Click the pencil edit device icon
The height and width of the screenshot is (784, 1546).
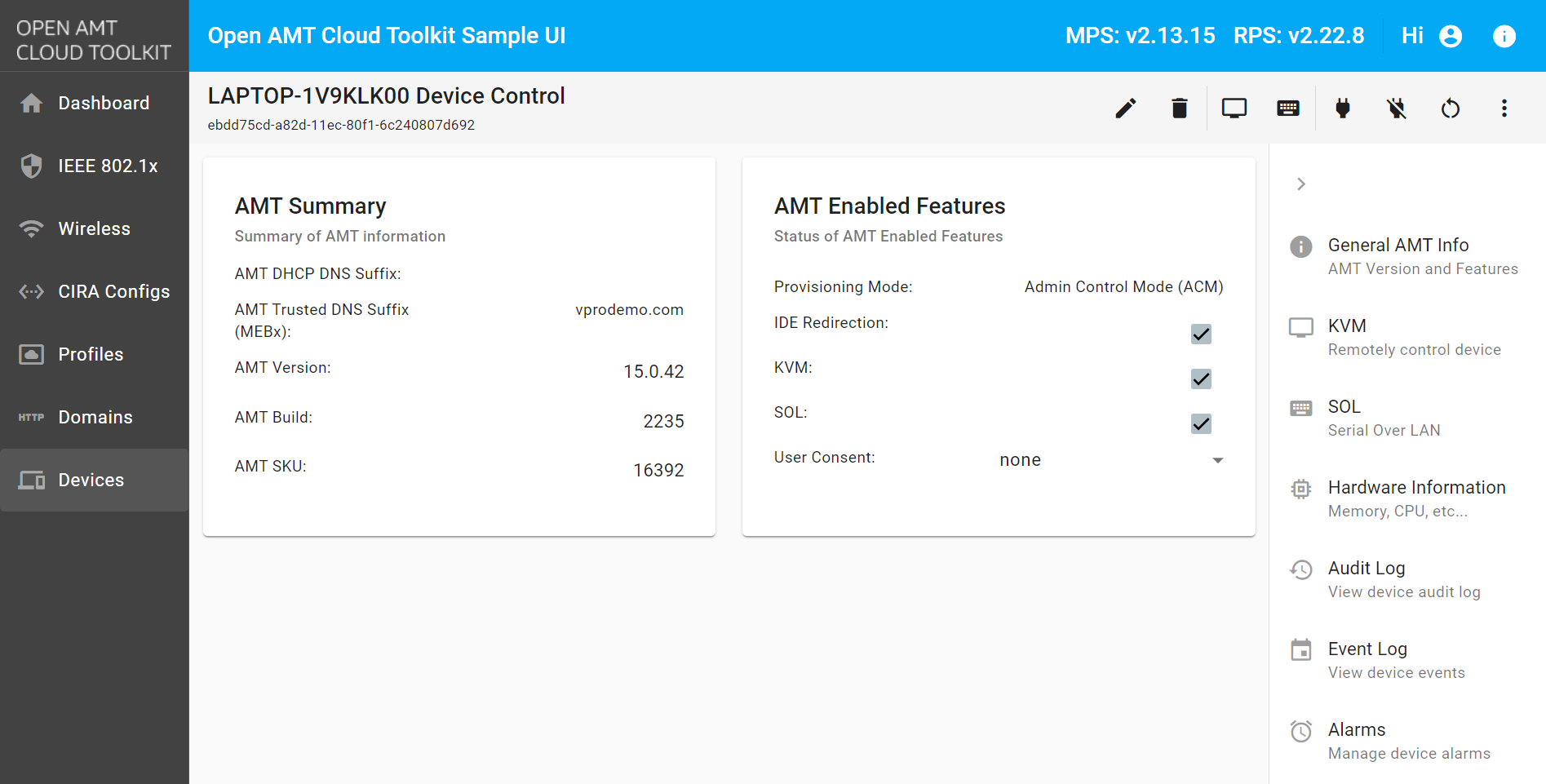[1126, 109]
